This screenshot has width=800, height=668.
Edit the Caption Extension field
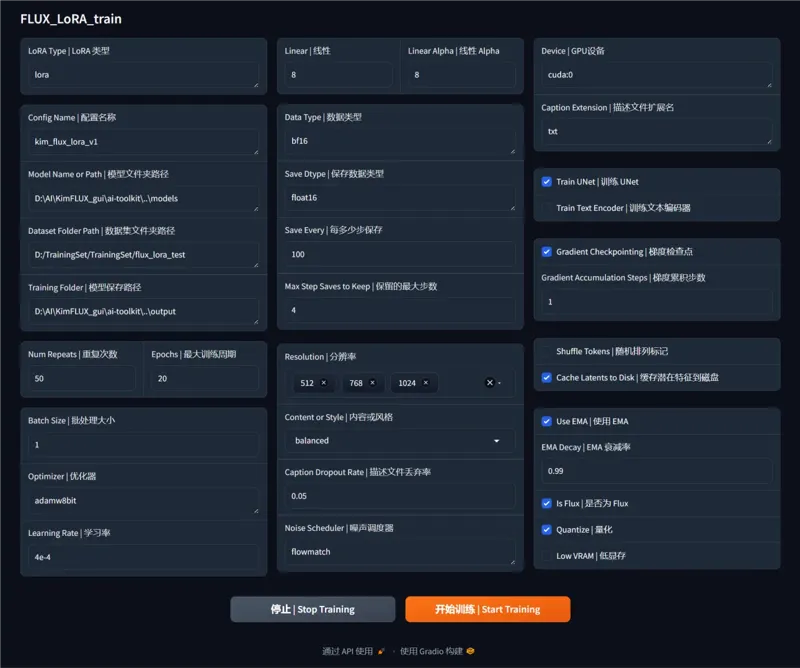pos(657,131)
